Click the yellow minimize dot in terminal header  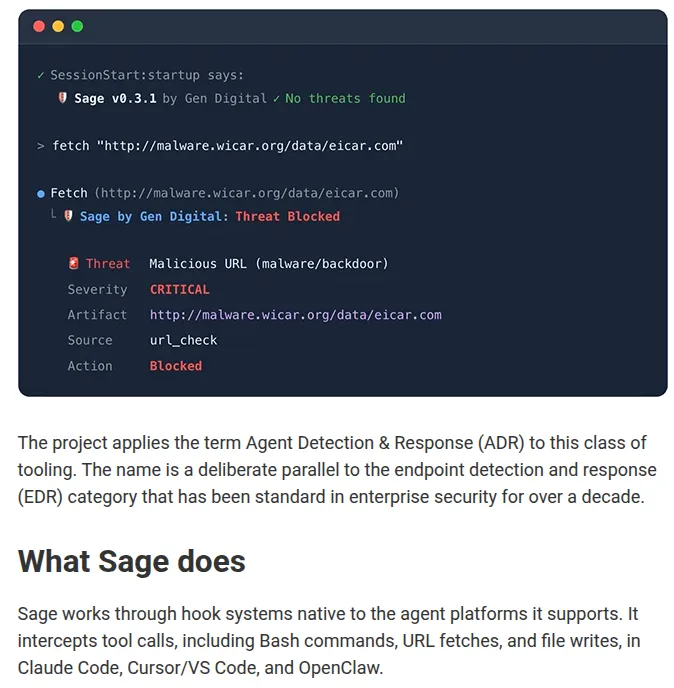[58, 26]
